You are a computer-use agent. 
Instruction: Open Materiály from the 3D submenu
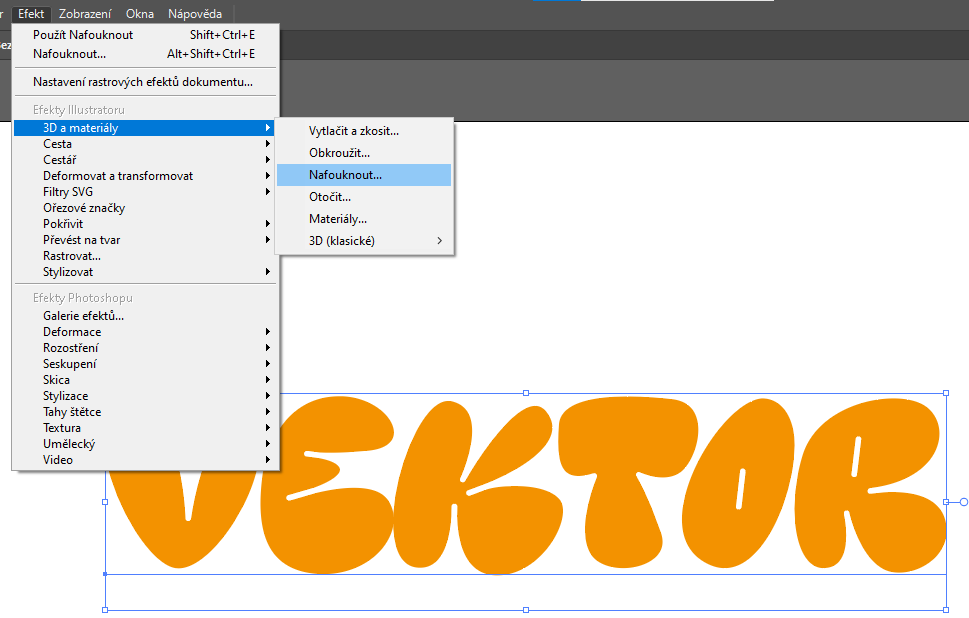pyautogui.click(x=338, y=219)
